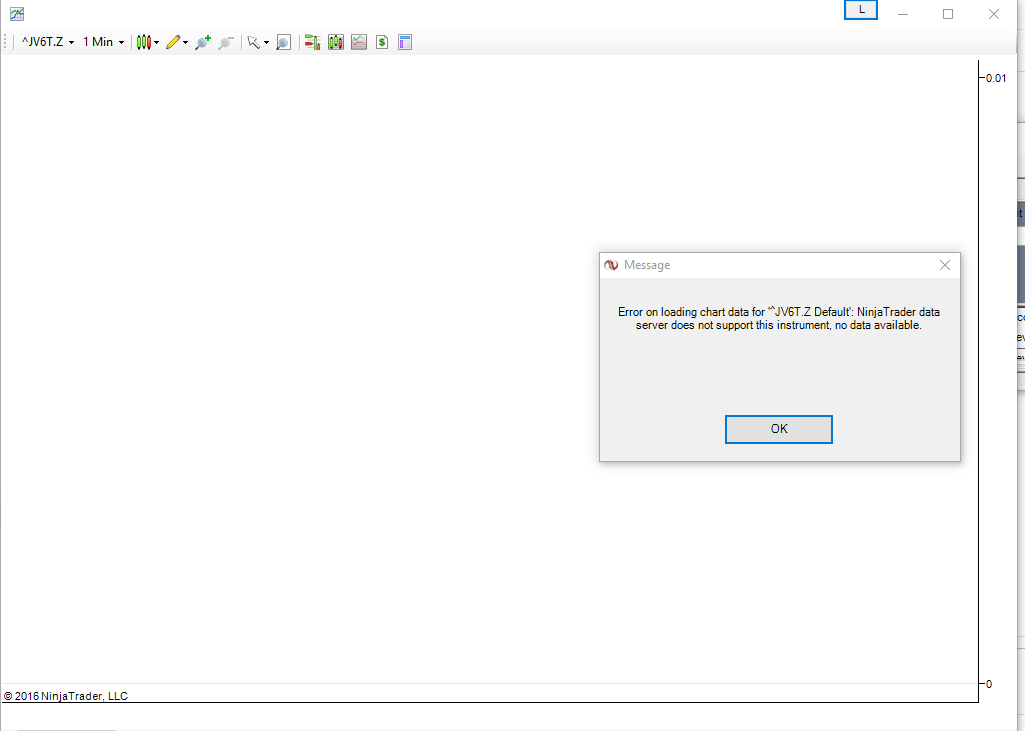Open the 1 Min interval dropdown

click(103, 42)
